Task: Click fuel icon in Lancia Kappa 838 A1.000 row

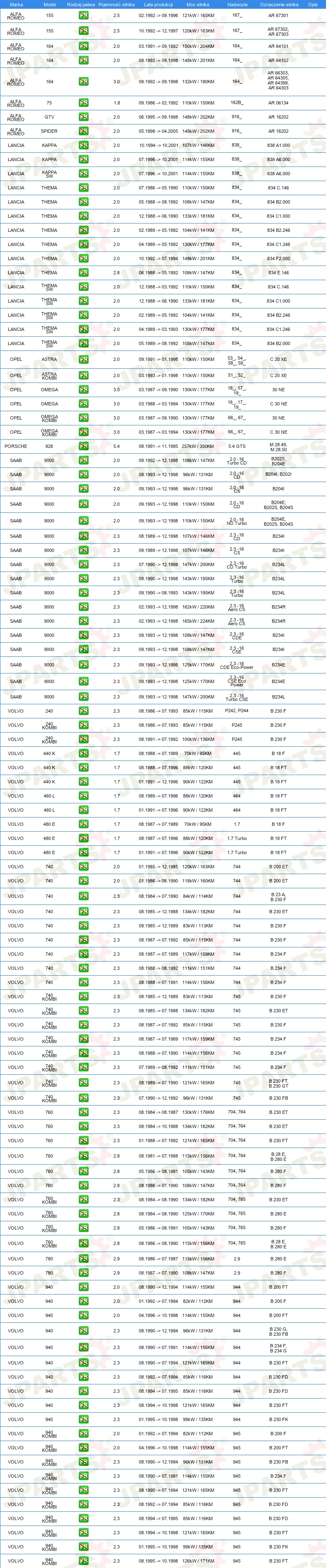Action: click(83, 146)
